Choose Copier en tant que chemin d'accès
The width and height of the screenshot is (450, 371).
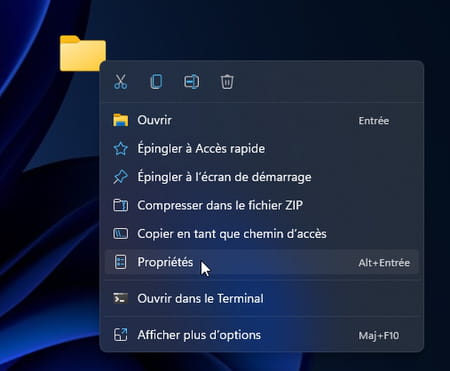pos(262,234)
